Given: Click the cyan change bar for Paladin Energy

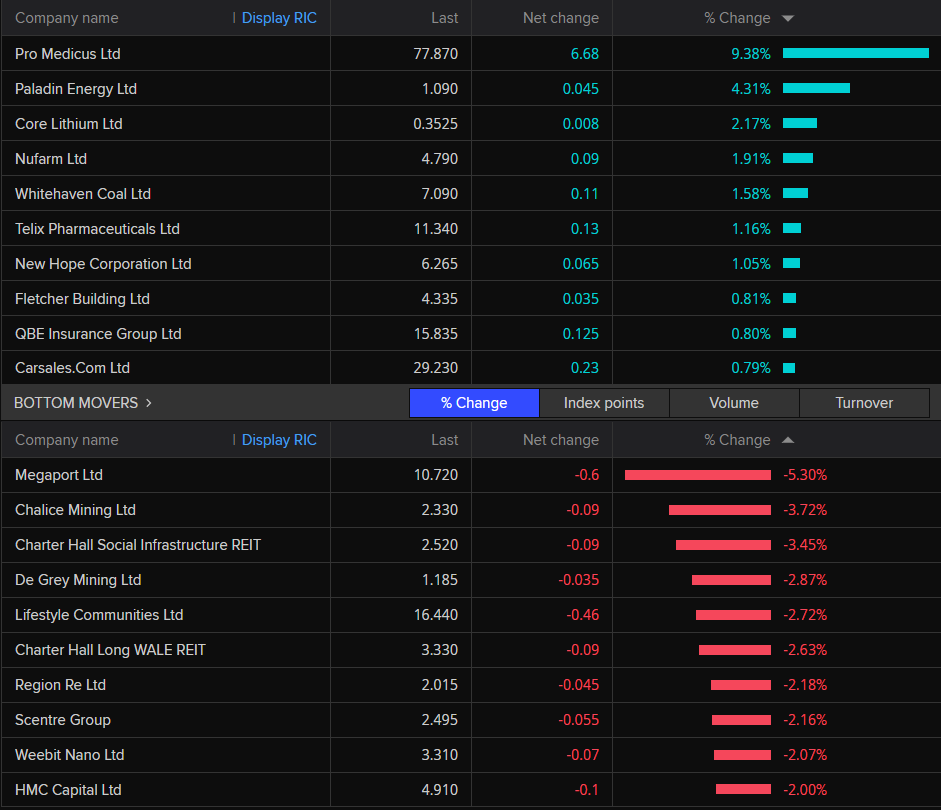Looking at the screenshot, I should [x=816, y=88].
